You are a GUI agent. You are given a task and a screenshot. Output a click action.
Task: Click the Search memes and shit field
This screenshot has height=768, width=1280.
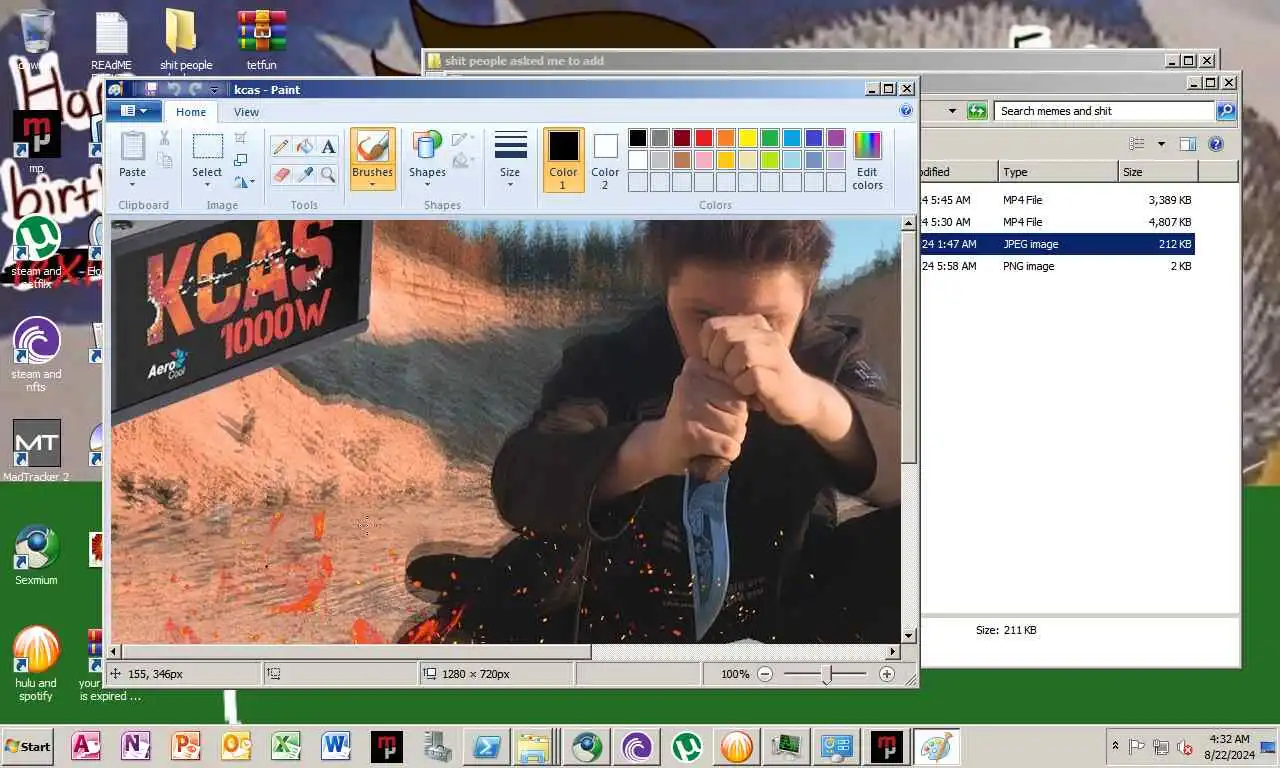tap(1104, 111)
